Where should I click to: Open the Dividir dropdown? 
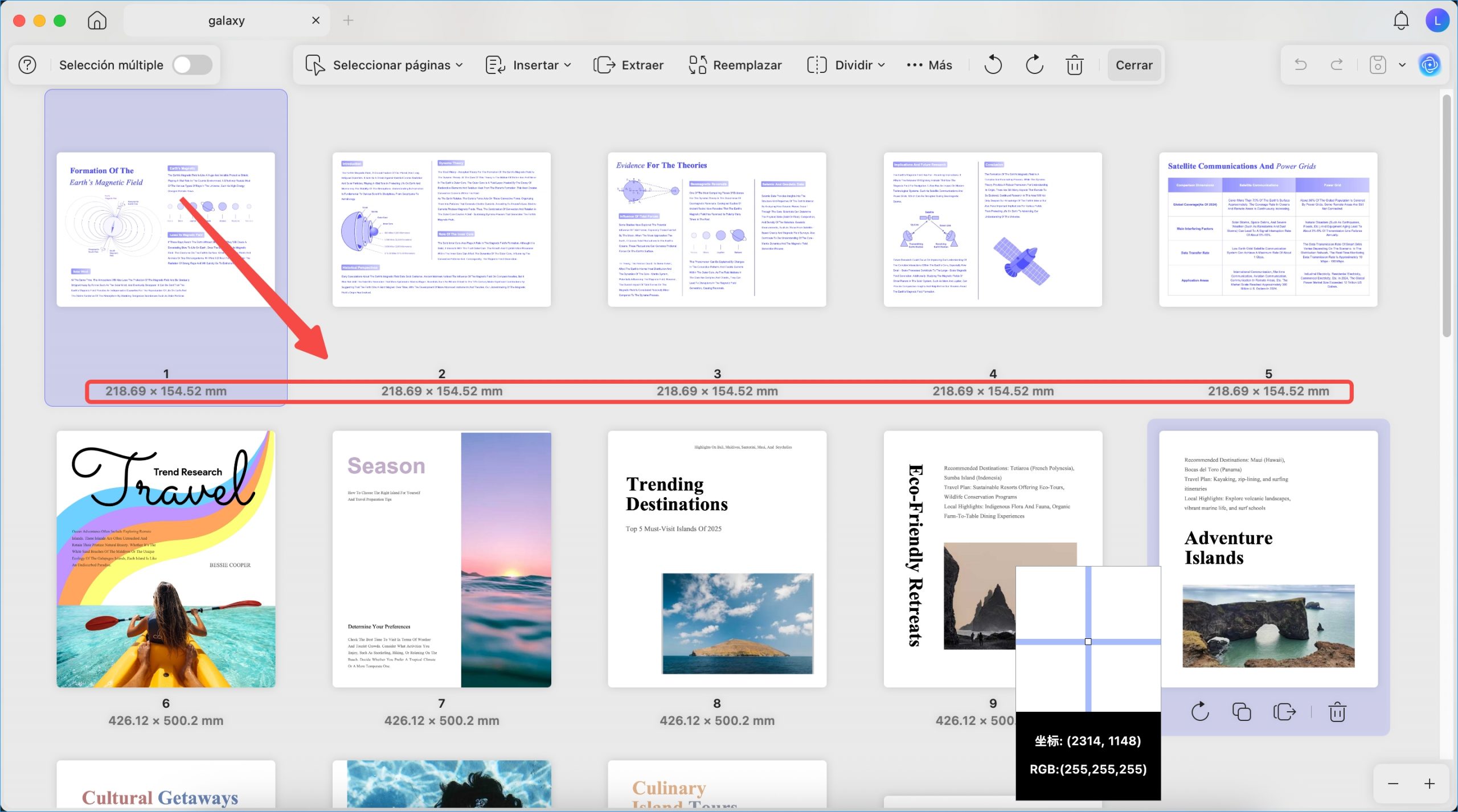point(882,64)
